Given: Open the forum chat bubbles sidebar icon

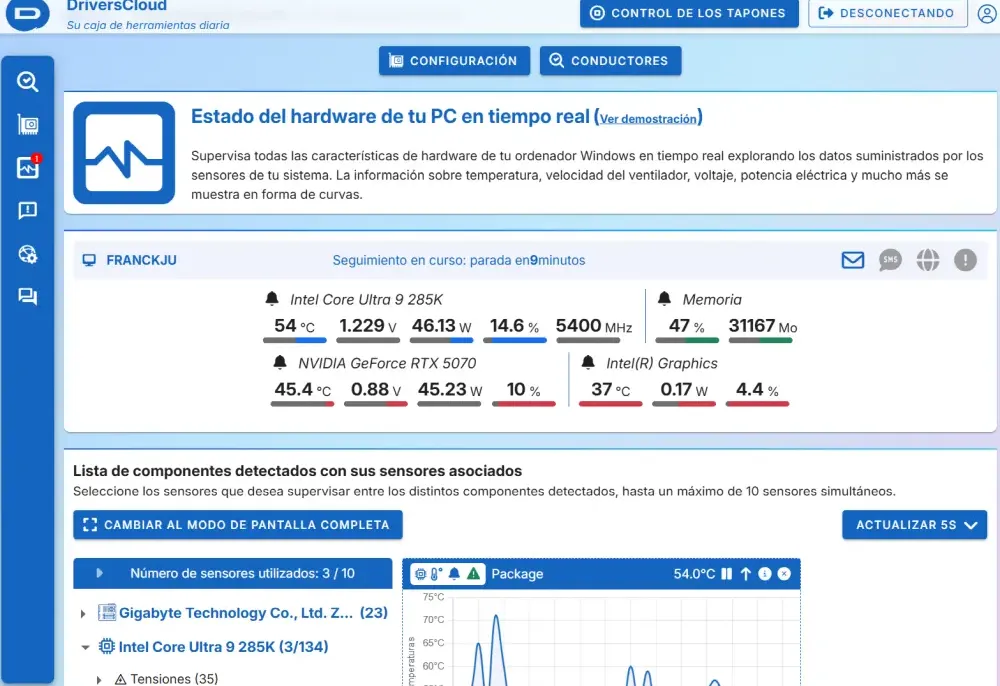Looking at the screenshot, I should (x=27, y=296).
